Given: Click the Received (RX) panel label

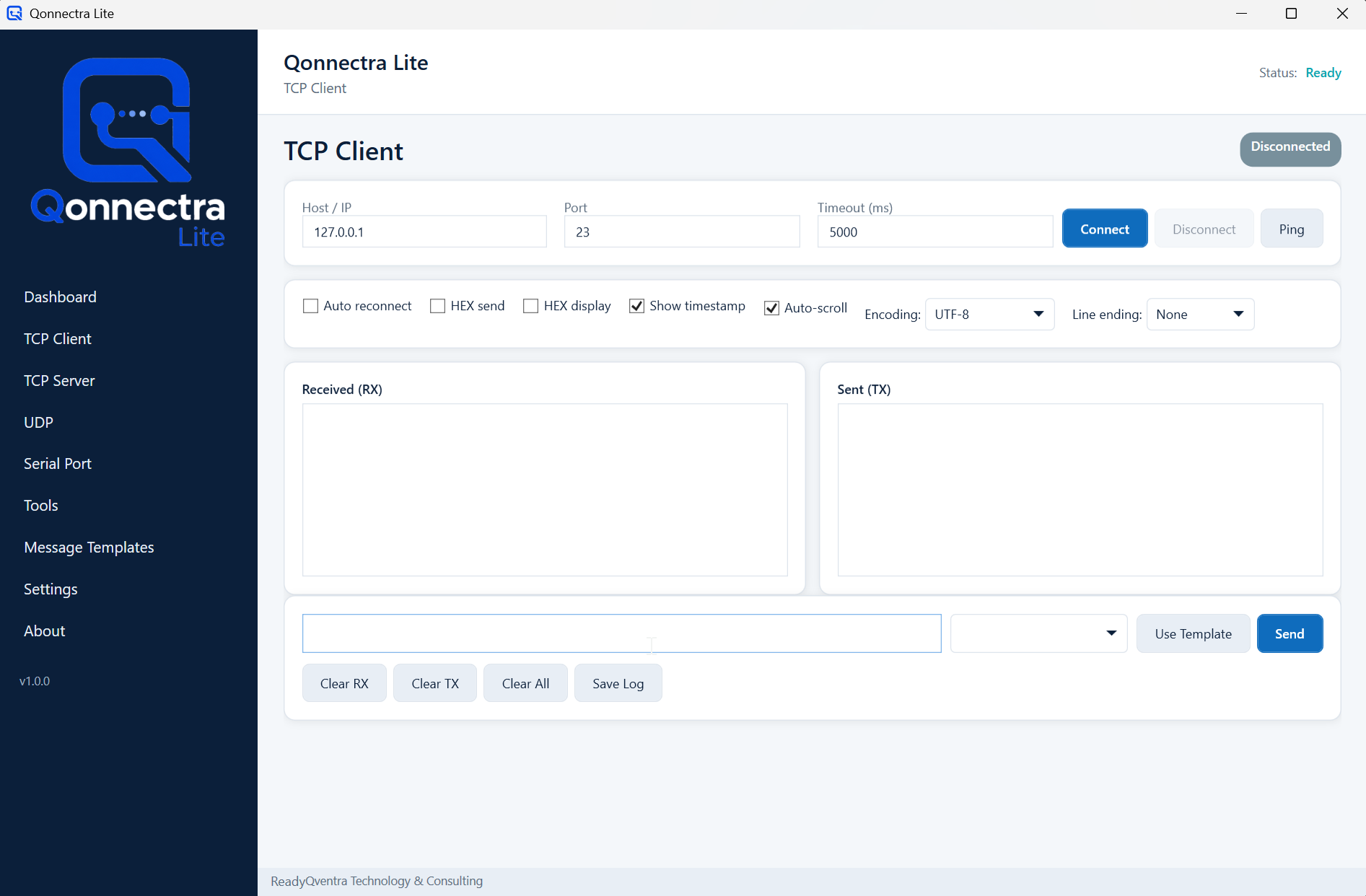Looking at the screenshot, I should (342, 390).
